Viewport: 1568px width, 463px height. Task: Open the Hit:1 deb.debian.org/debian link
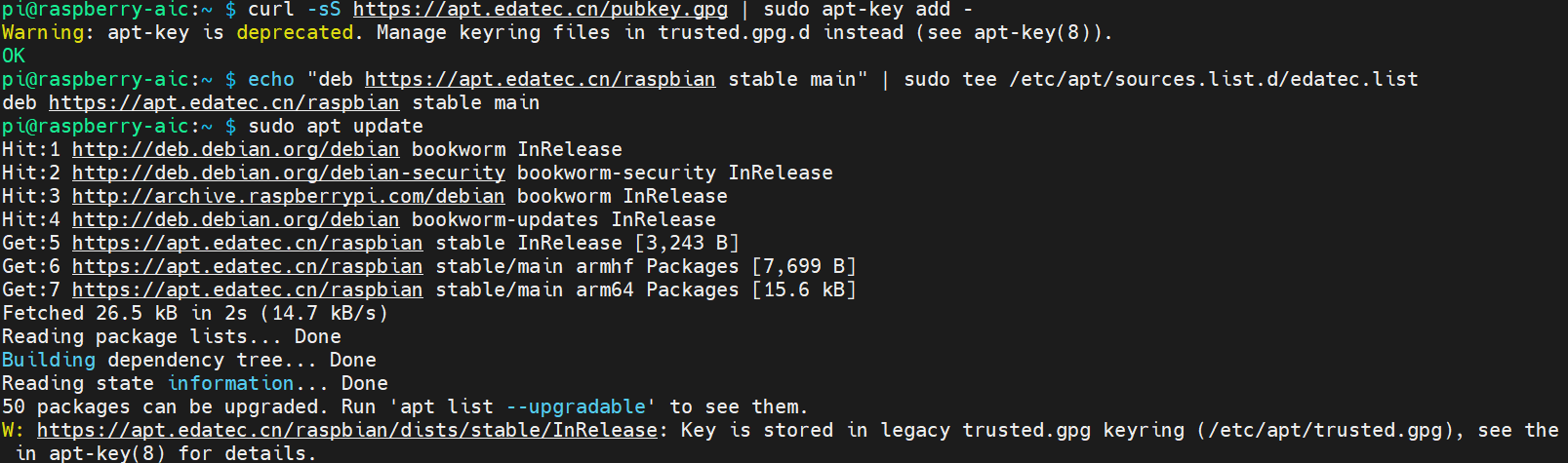pyautogui.click(x=235, y=150)
